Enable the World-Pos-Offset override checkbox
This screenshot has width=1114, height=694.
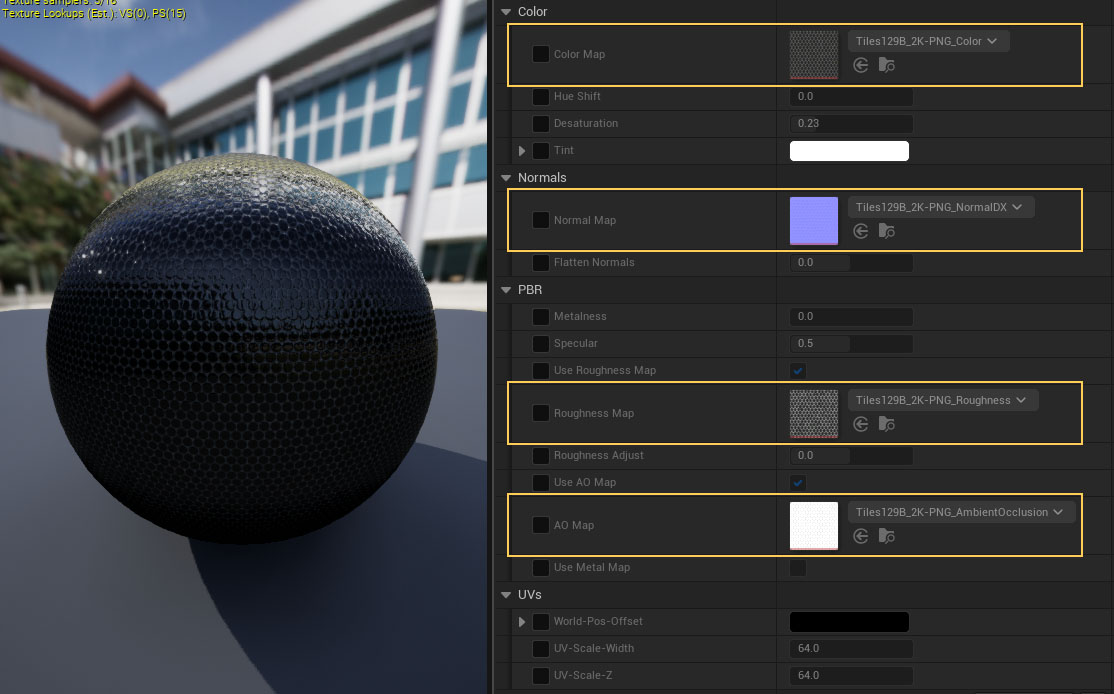[541, 622]
